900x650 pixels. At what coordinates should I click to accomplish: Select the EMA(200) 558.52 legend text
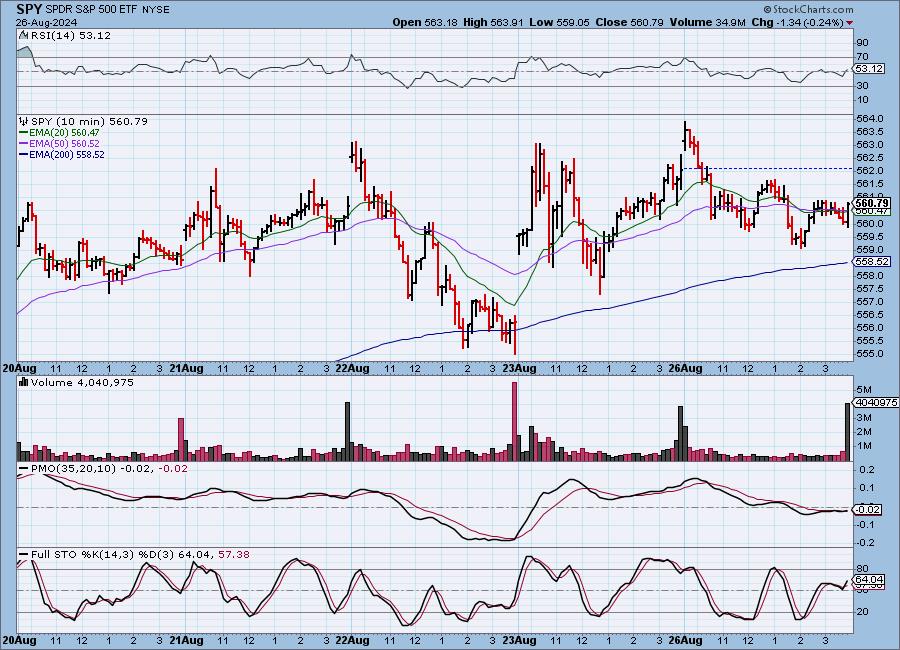pyautogui.click(x=67, y=154)
